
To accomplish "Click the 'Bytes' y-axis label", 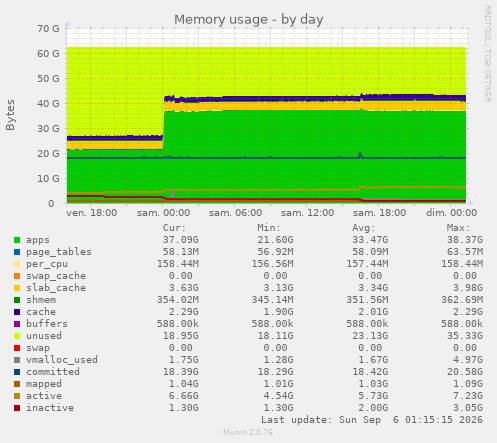I will [x=10, y=115].
